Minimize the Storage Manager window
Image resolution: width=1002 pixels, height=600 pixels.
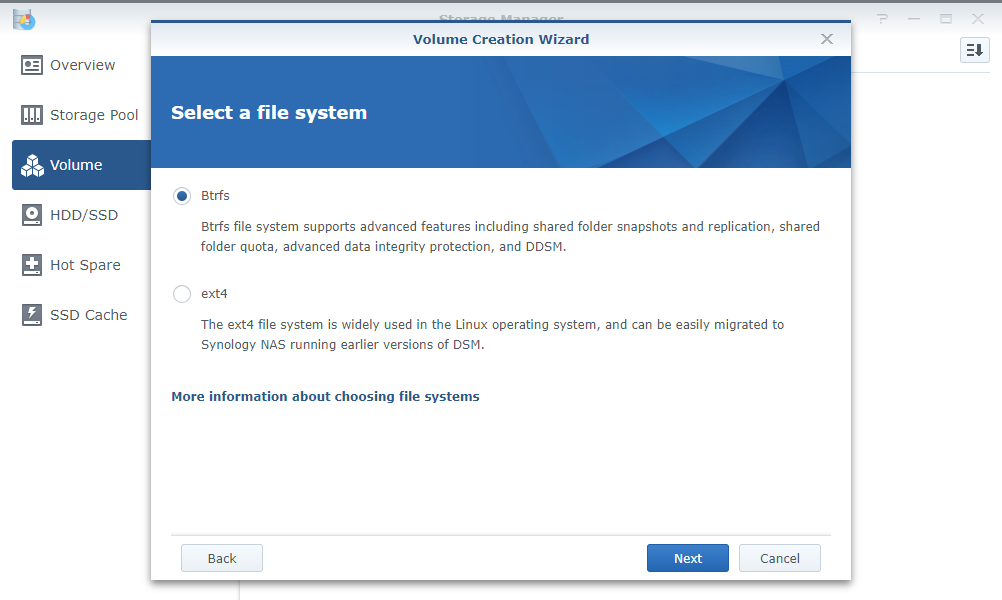pos(914,19)
